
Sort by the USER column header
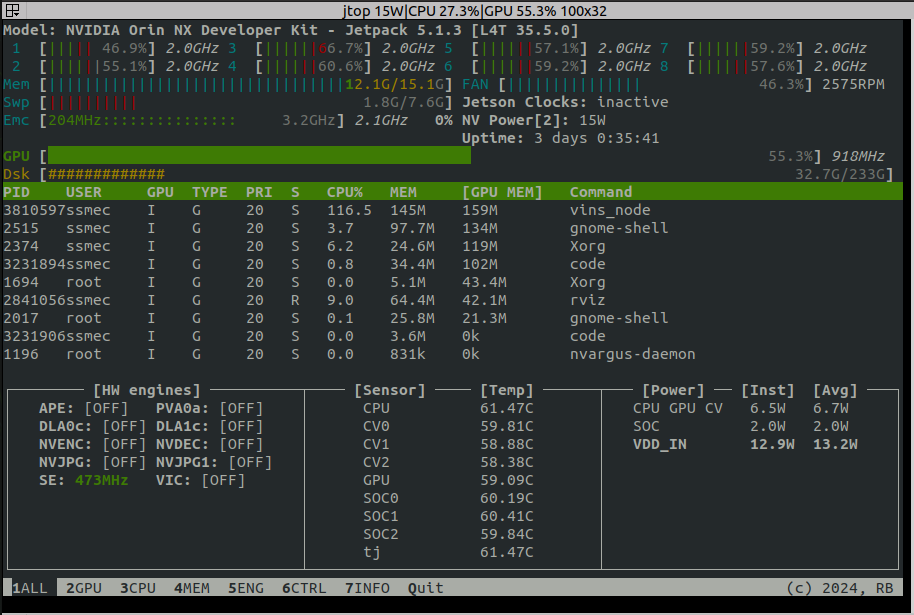[83, 192]
